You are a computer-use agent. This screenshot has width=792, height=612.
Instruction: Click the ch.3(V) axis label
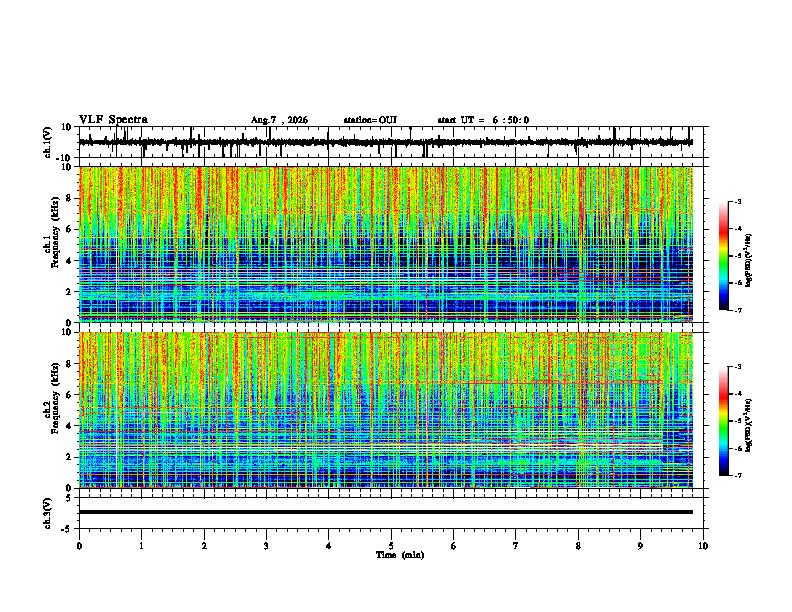(x=48, y=513)
